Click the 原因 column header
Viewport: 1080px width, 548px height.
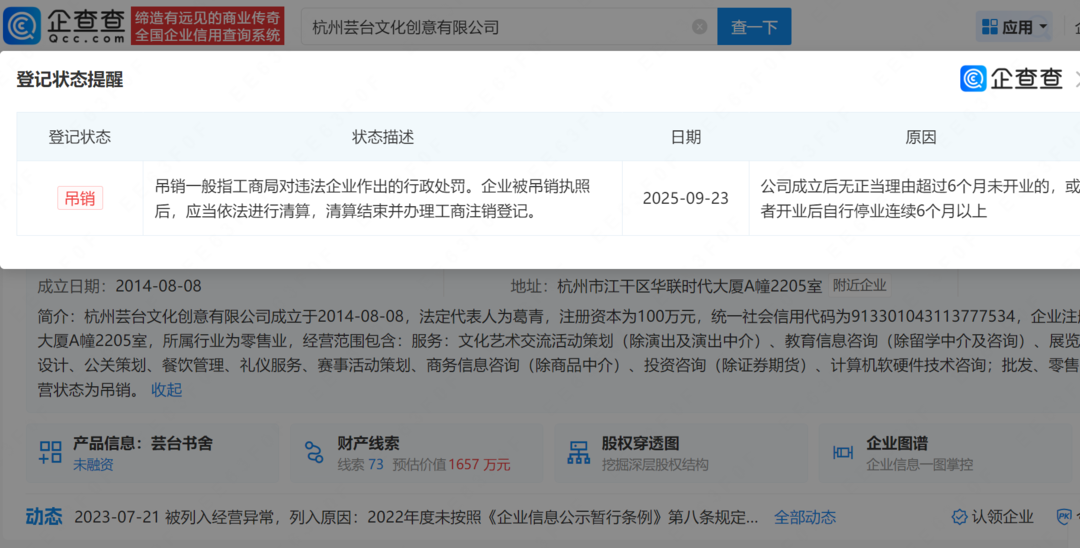(920, 137)
